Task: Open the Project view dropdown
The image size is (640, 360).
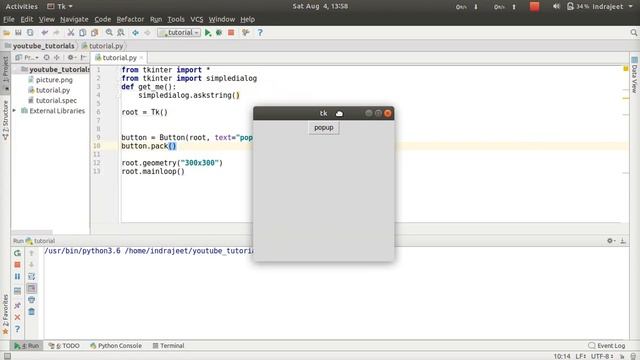Action: point(27,58)
